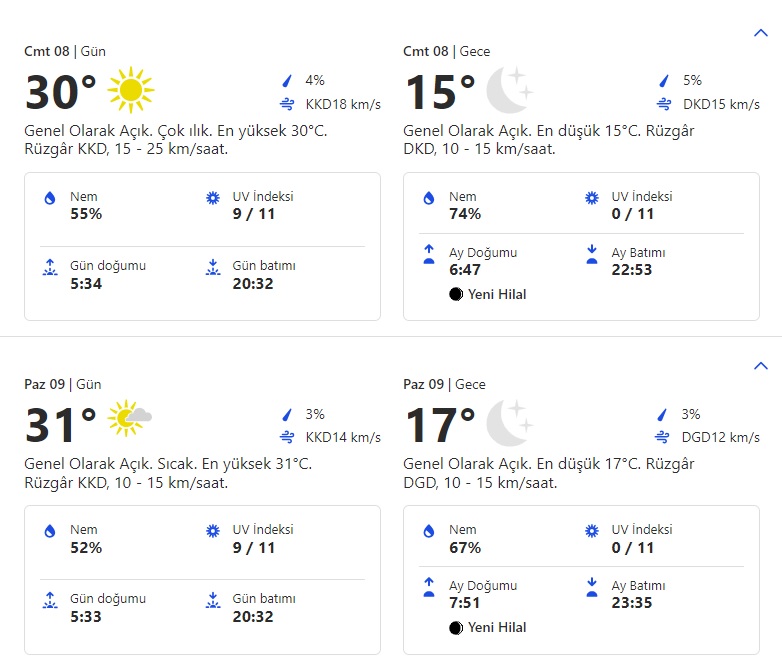Viewport: 782px width, 669px height.
Task: Click the 31° temperature for Paz 09
Action: pos(61,425)
